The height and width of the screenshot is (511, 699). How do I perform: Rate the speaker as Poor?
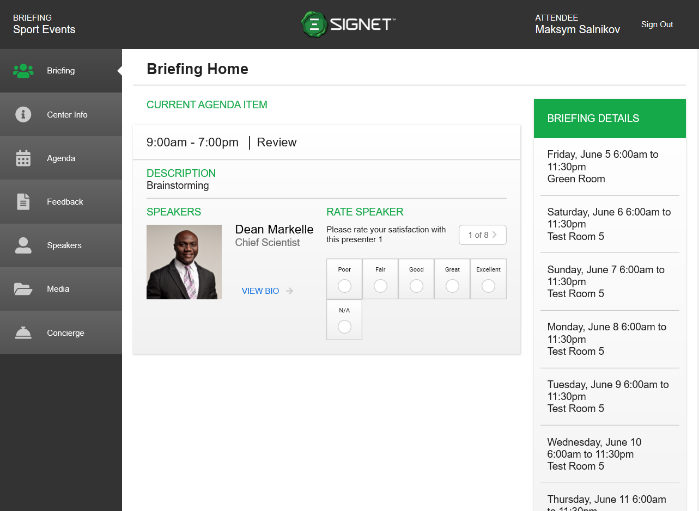coord(344,286)
